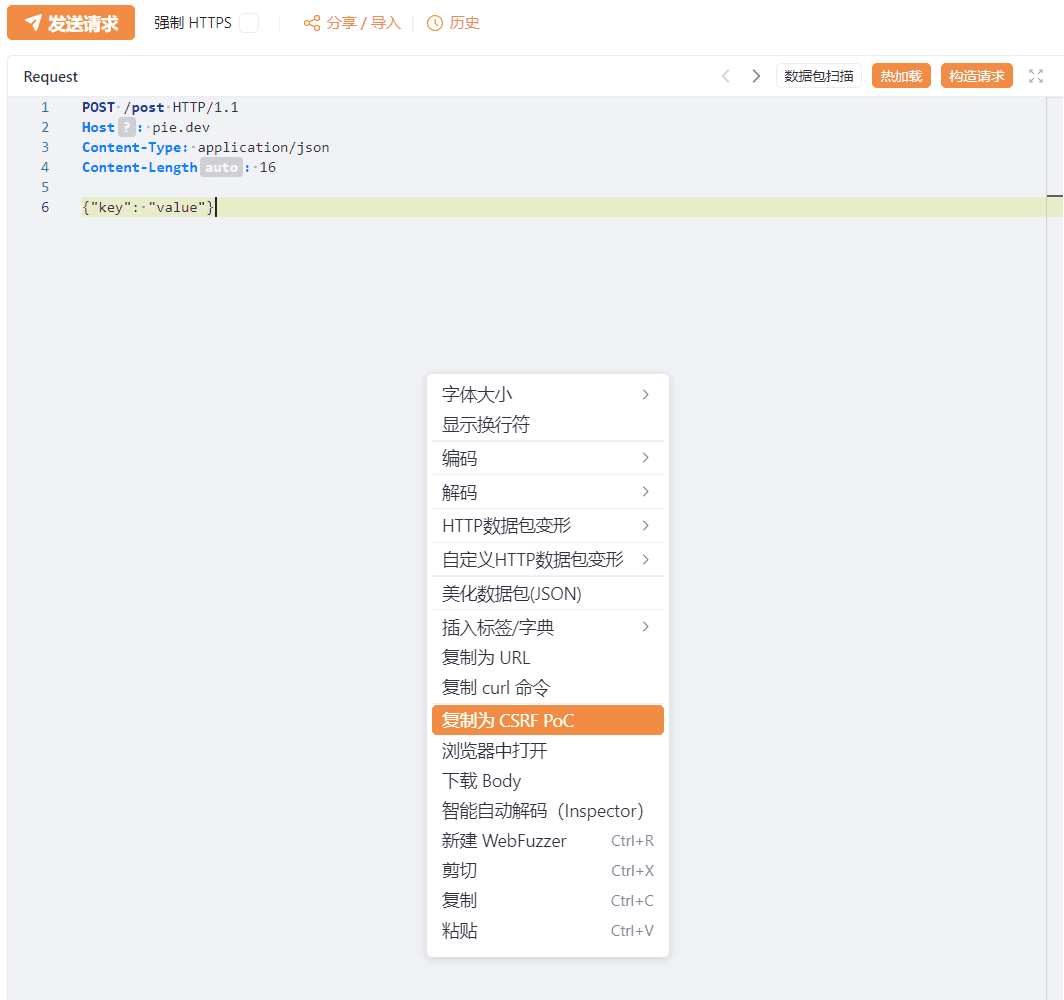Go to next request with right chevron

click(x=756, y=76)
